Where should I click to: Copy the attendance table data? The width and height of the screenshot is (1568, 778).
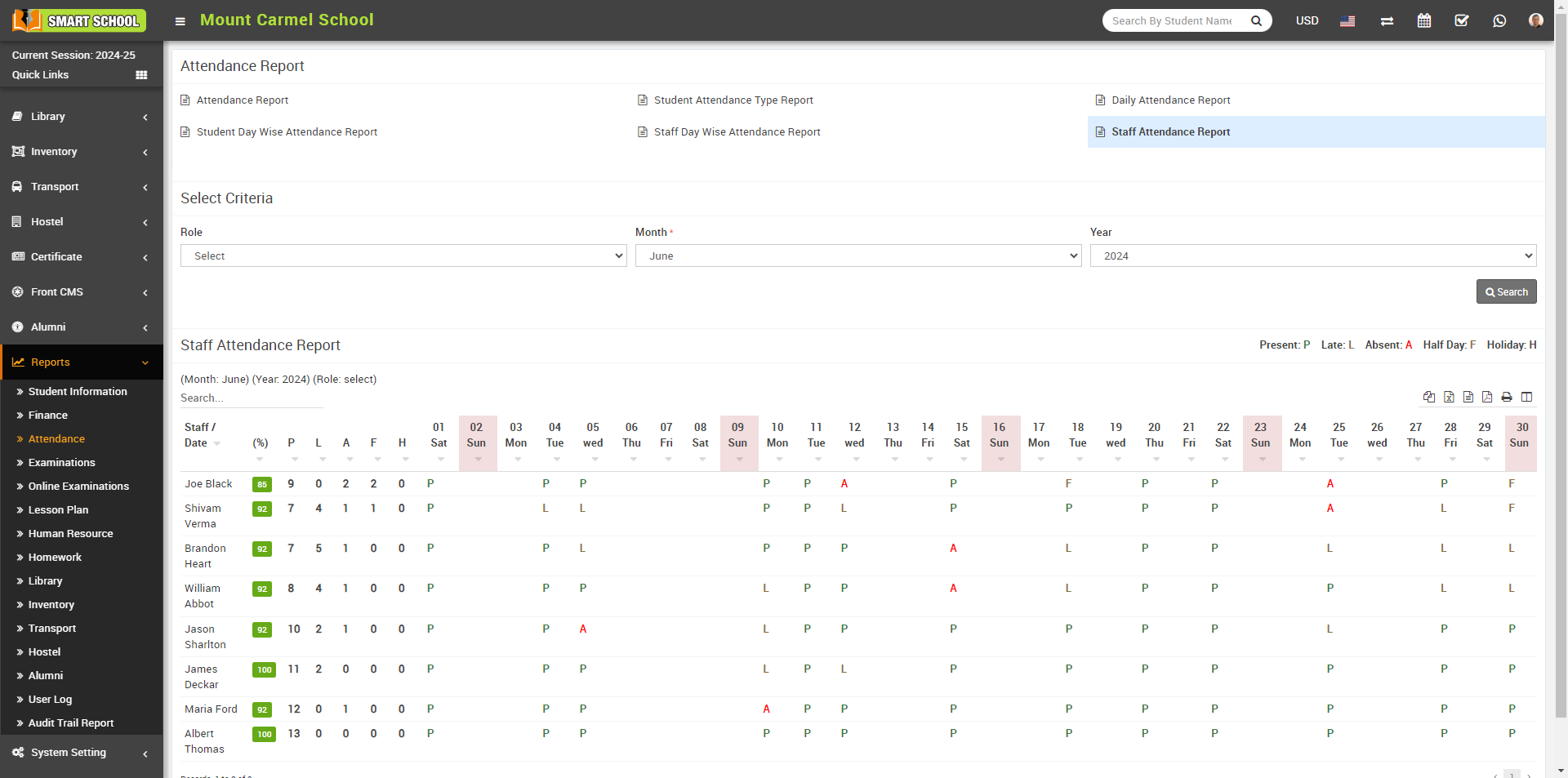(1429, 397)
